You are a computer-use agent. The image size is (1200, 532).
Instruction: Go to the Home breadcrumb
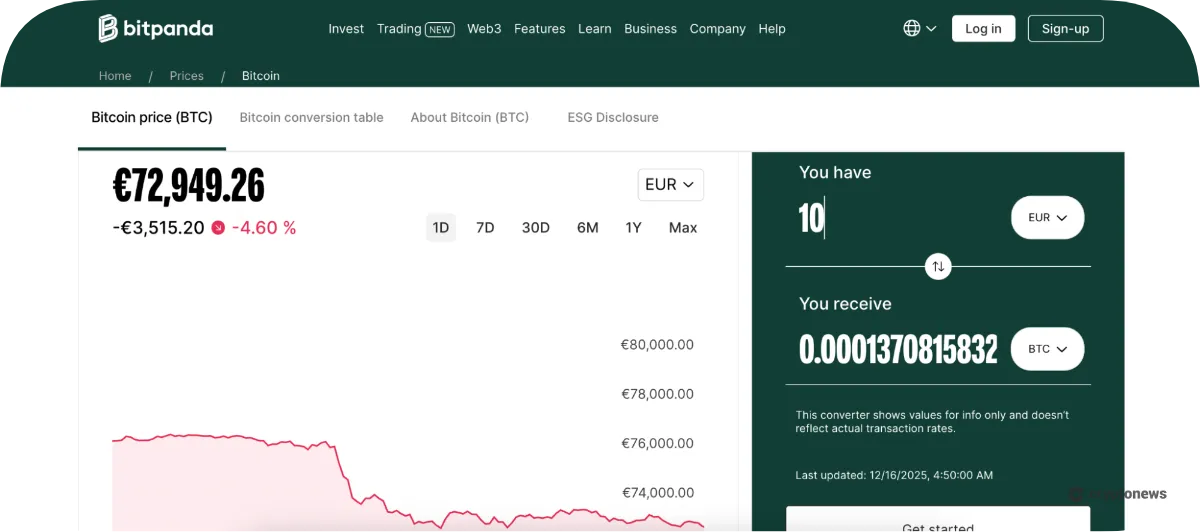pos(115,76)
